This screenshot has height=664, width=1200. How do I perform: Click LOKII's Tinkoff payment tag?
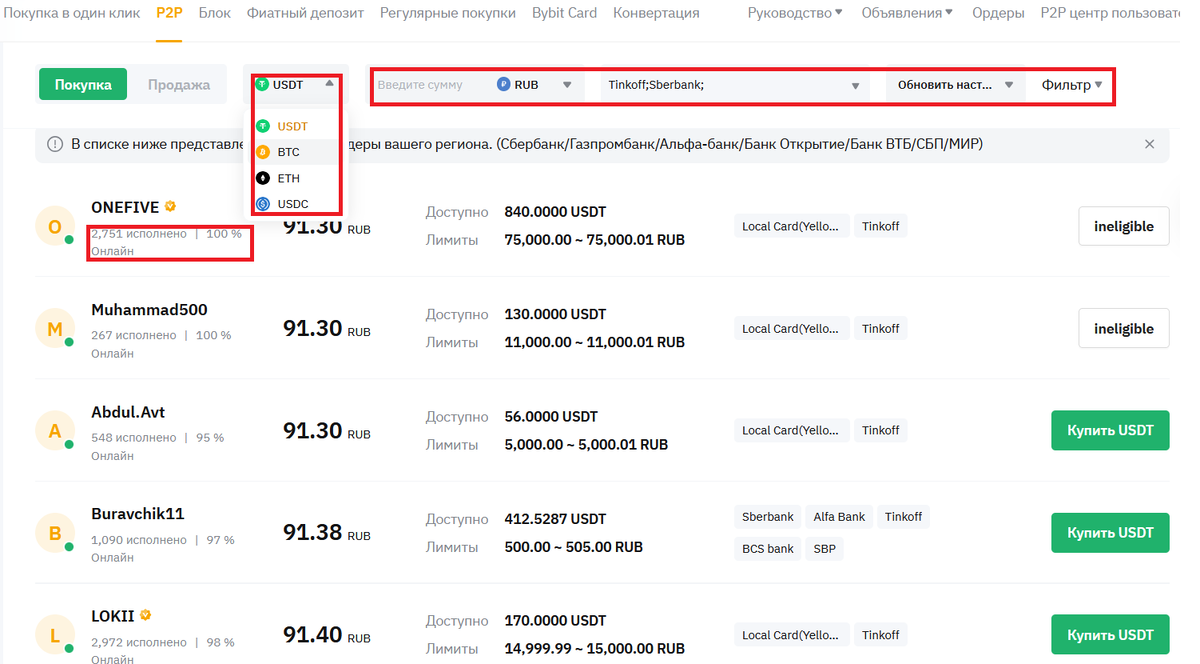pos(881,635)
